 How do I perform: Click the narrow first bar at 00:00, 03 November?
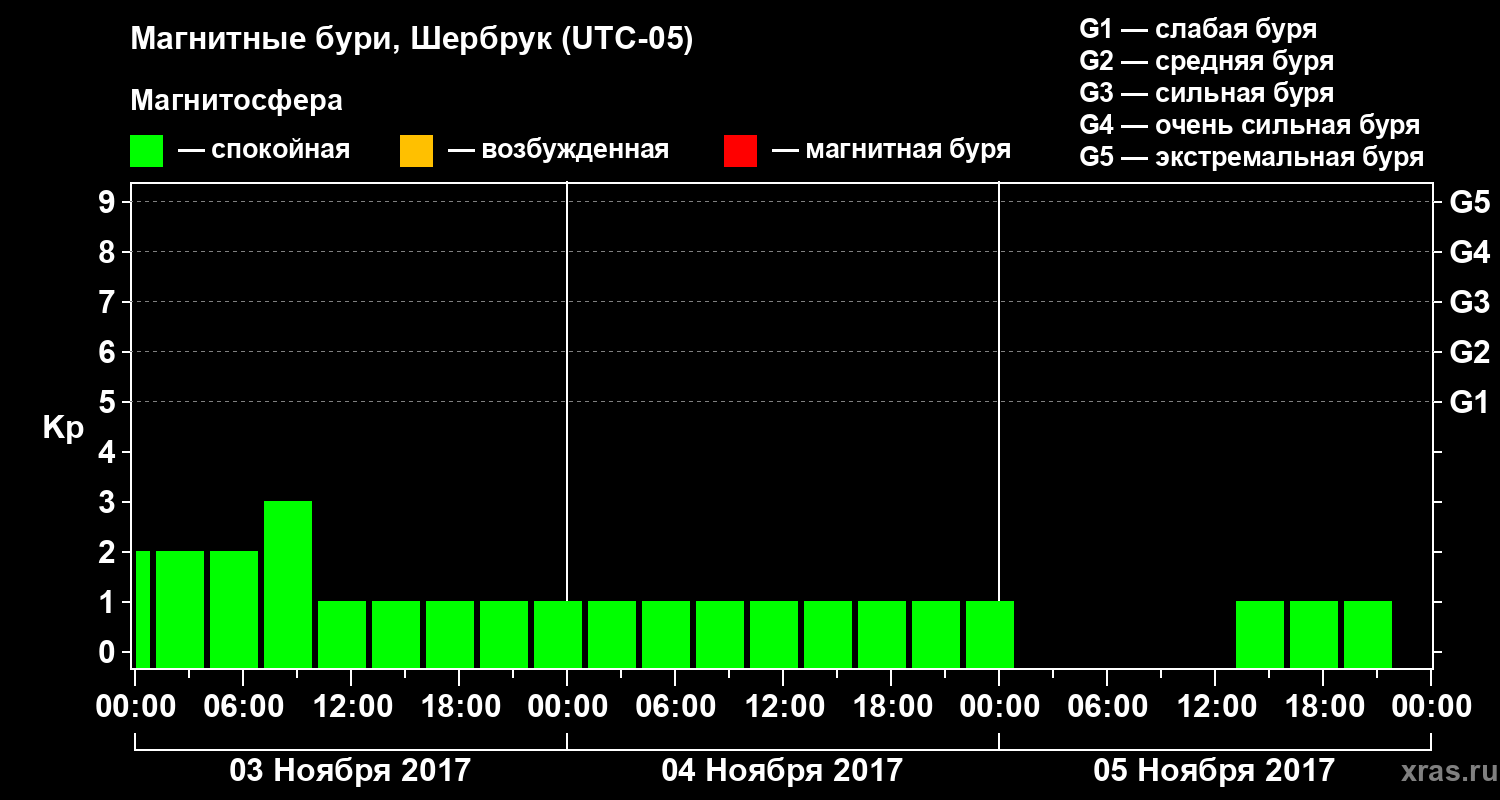[143, 609]
